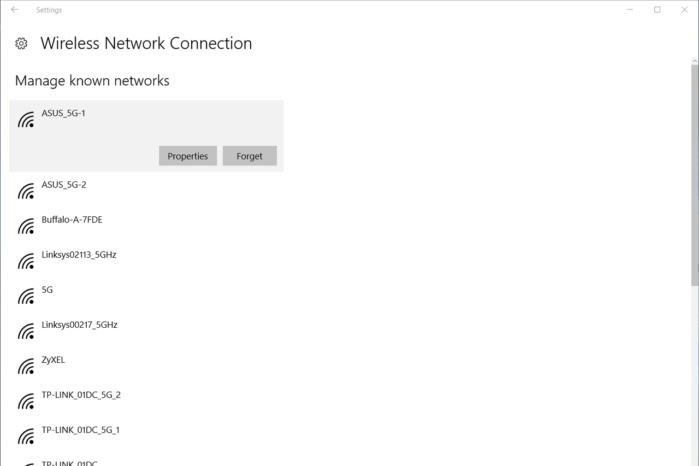Select the TP-LINK_01DC_5G_1 network
This screenshot has height=466, width=699.
coord(81,430)
